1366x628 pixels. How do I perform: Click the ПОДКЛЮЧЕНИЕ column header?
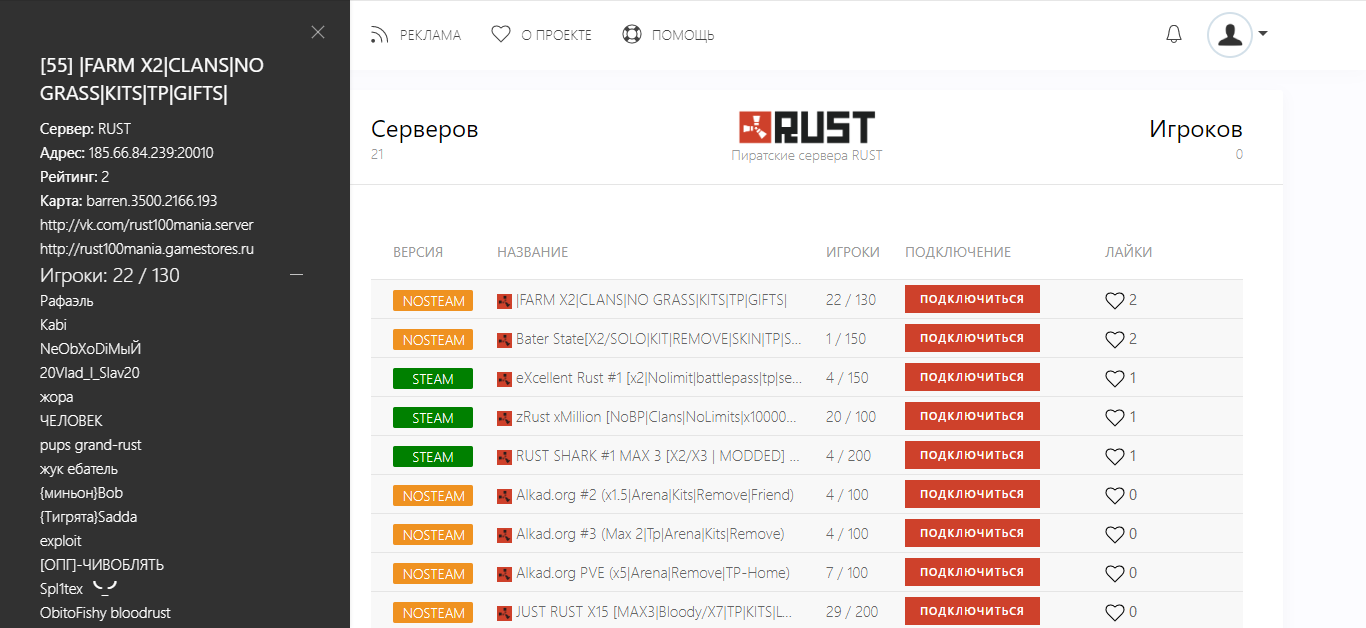point(958,252)
